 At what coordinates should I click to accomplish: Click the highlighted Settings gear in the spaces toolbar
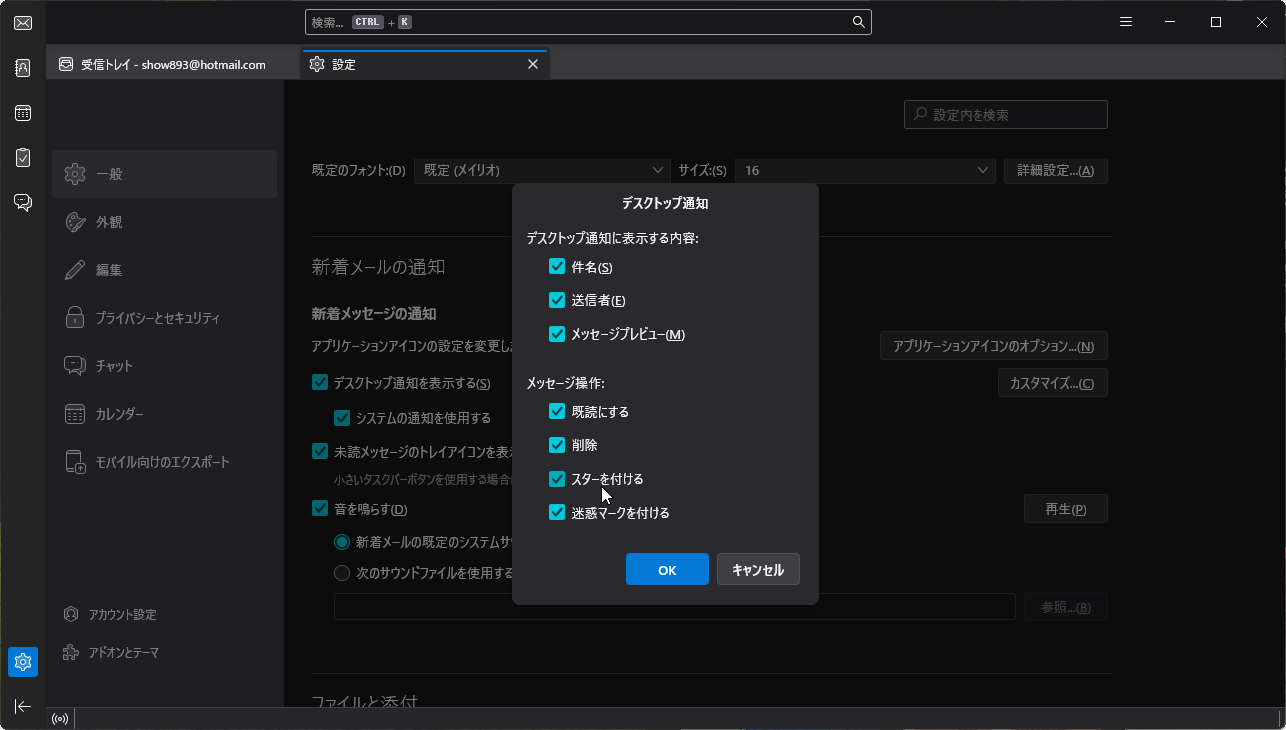[x=22, y=662]
